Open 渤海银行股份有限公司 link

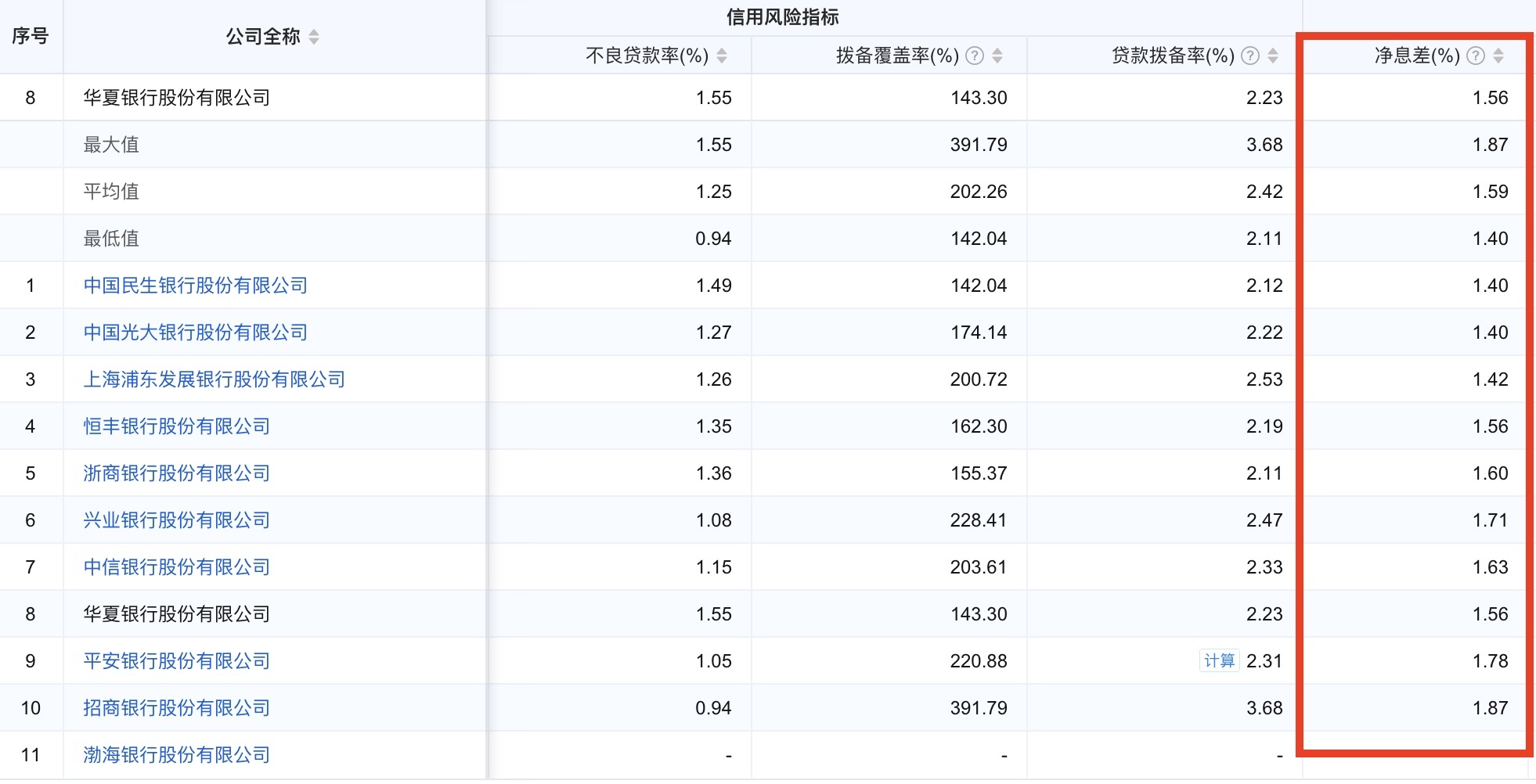tap(176, 755)
